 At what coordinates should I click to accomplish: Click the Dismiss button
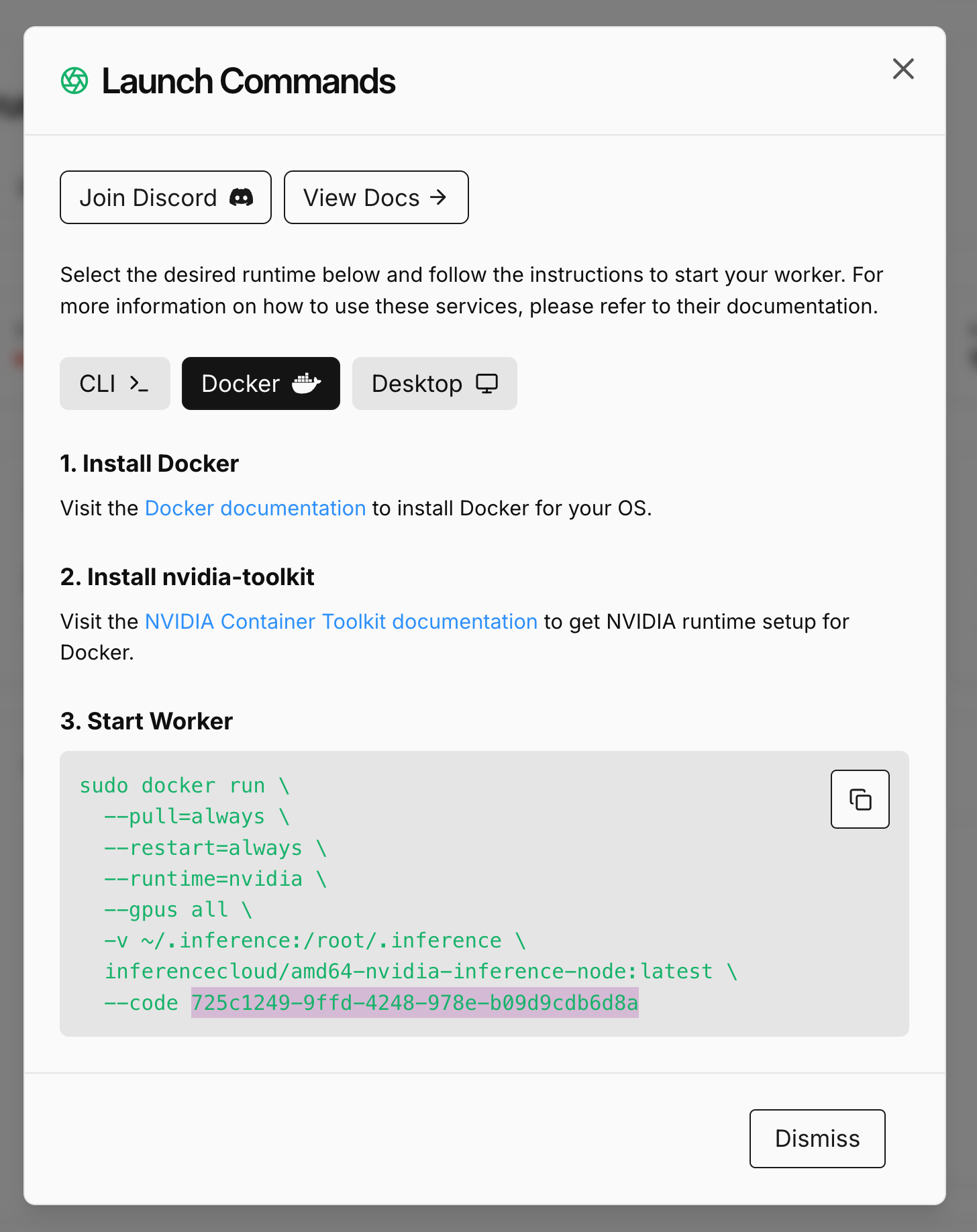point(817,1139)
